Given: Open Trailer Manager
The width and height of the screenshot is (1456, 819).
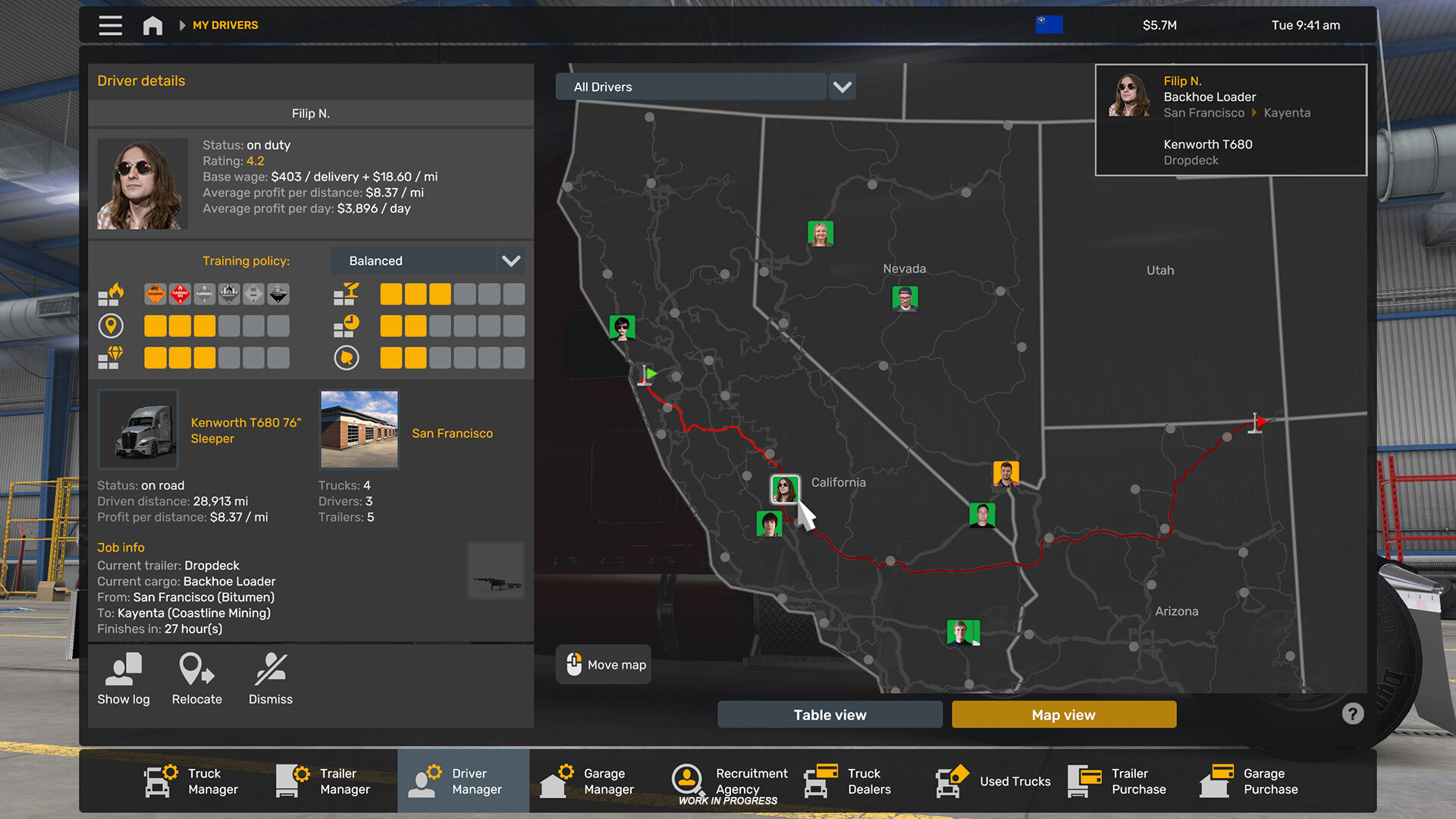Looking at the screenshot, I should [323, 781].
